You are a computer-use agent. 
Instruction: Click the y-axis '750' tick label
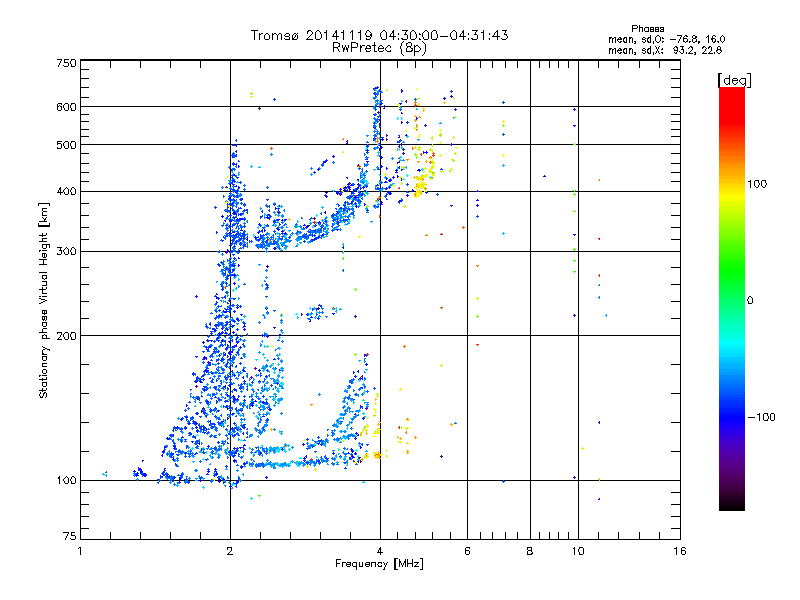66,63
